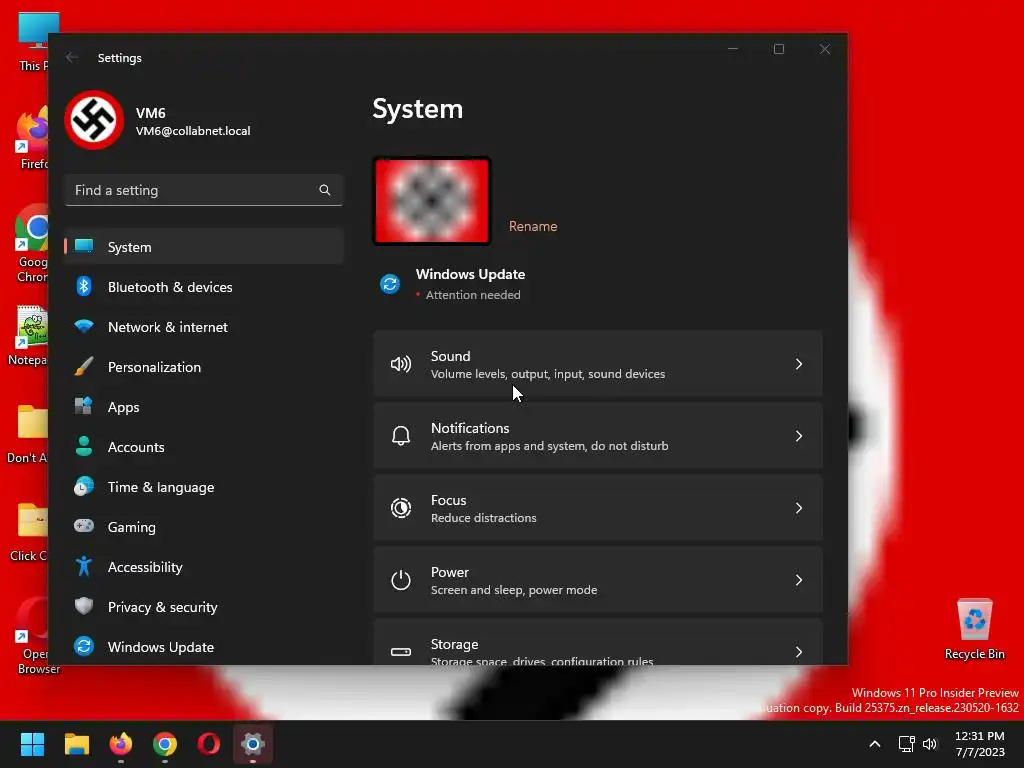The width and height of the screenshot is (1024, 768).
Task: Launch File Explorer from the taskbar
Action: tap(76, 744)
